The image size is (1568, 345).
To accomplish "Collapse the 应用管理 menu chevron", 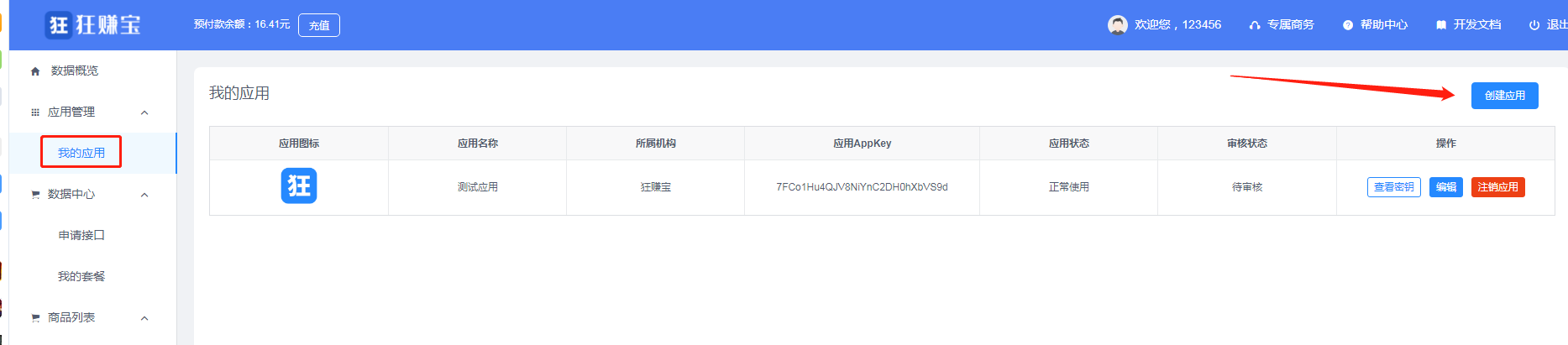I will [144, 112].
